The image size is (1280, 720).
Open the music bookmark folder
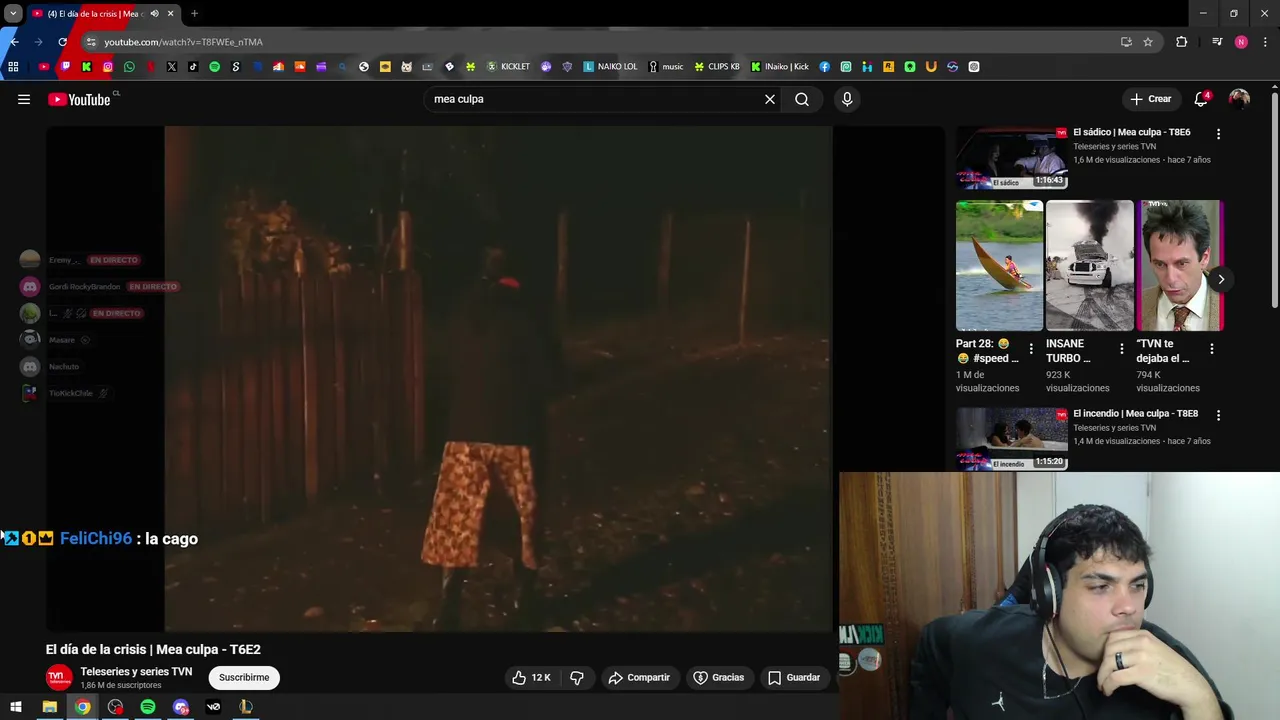tap(666, 67)
